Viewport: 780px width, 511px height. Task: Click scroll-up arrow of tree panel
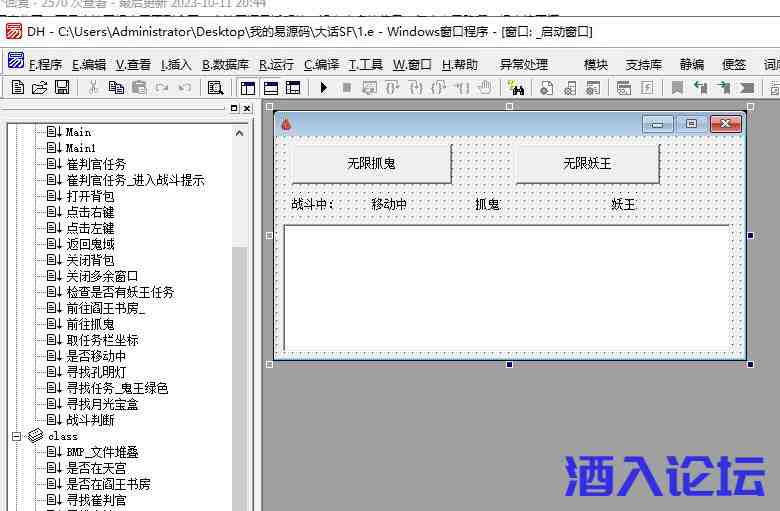point(240,133)
